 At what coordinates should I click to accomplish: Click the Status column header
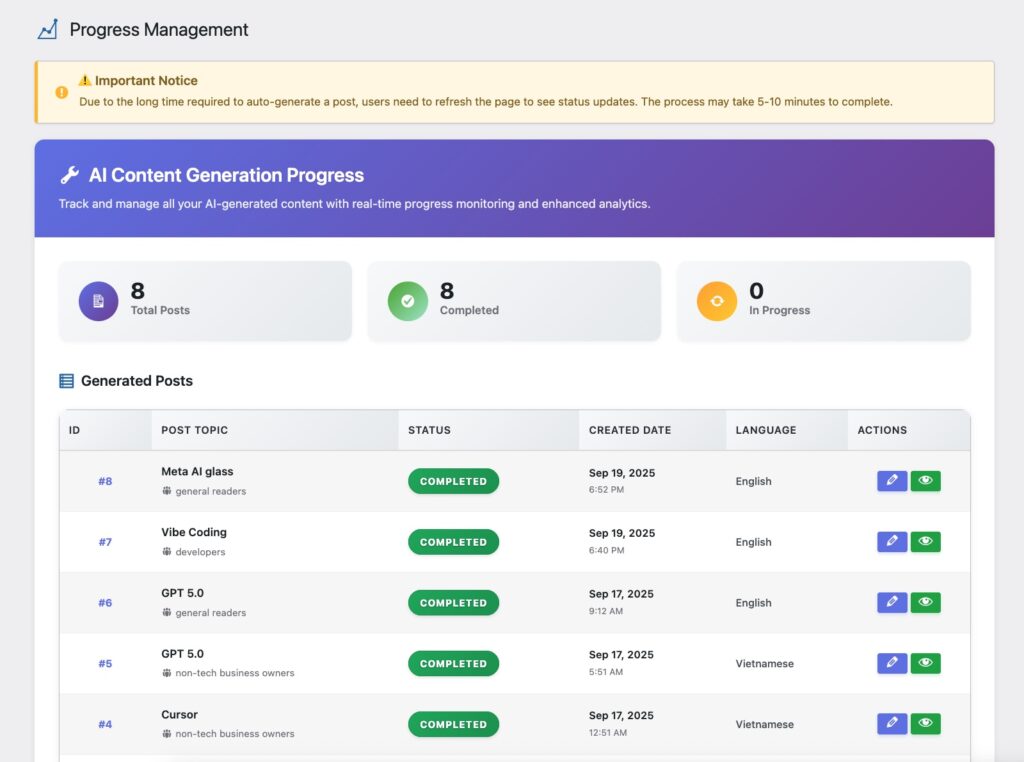point(429,430)
